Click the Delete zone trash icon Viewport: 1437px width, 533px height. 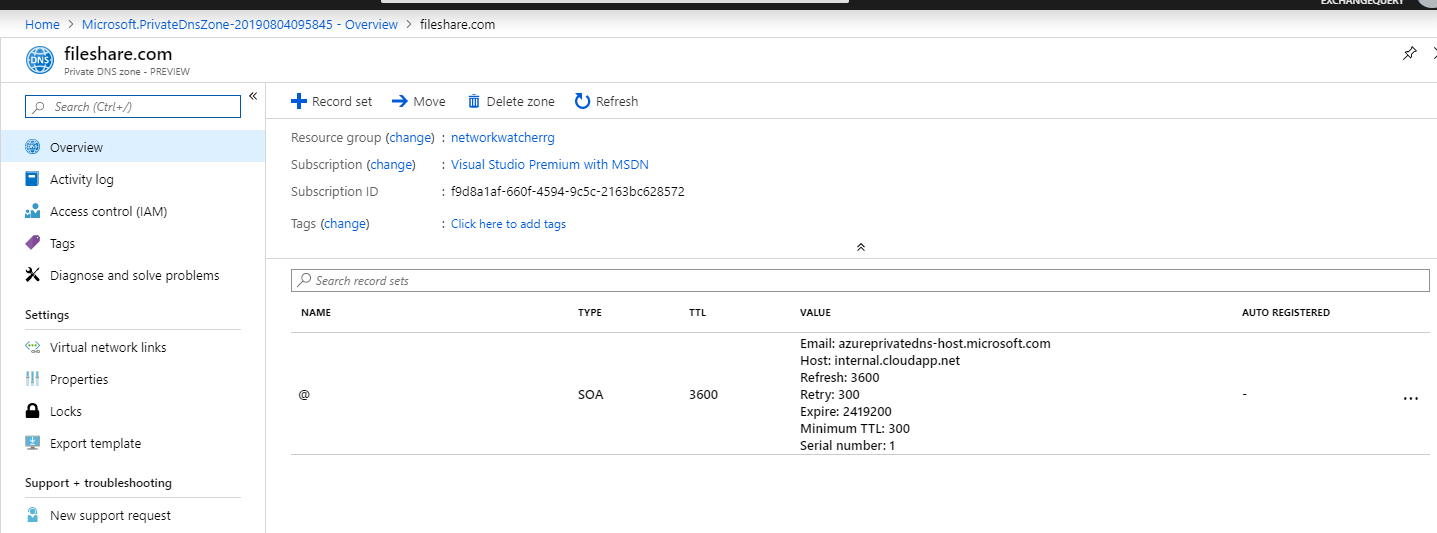coord(474,101)
